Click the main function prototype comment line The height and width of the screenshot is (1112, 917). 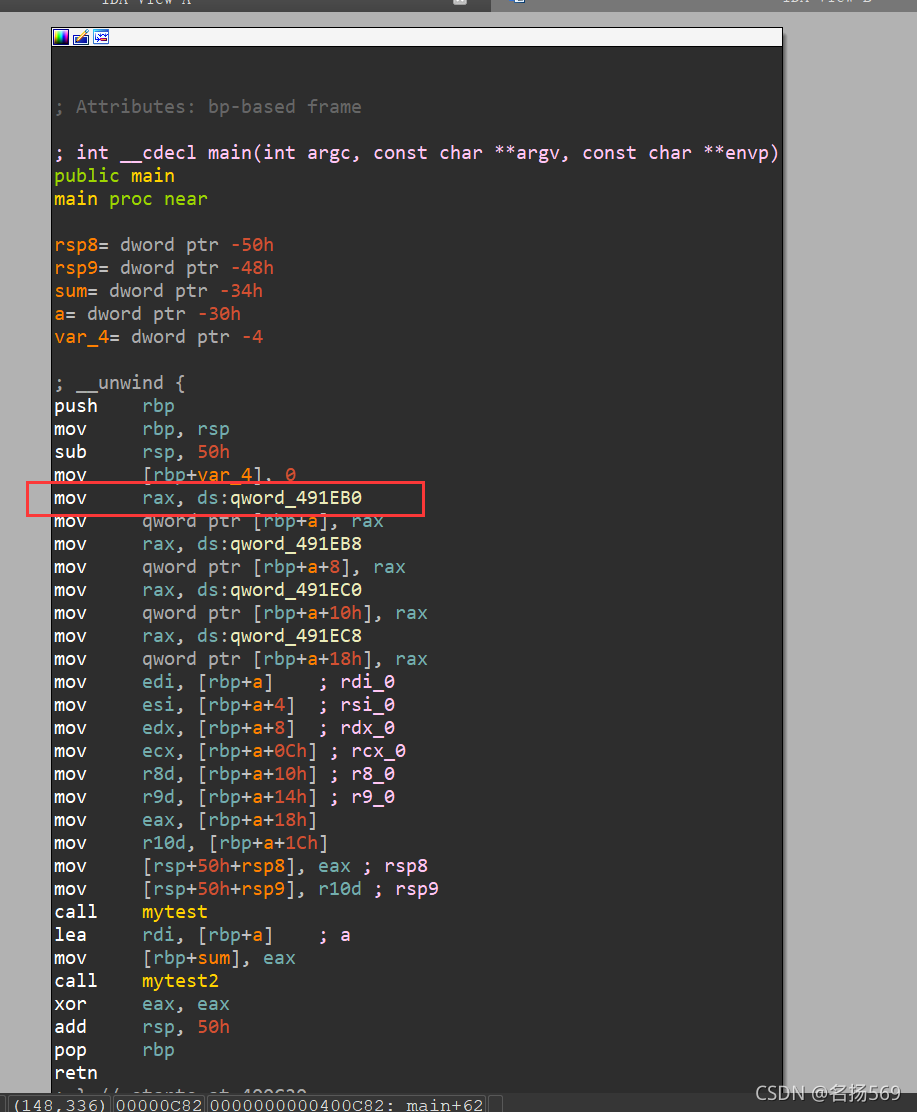[416, 153]
